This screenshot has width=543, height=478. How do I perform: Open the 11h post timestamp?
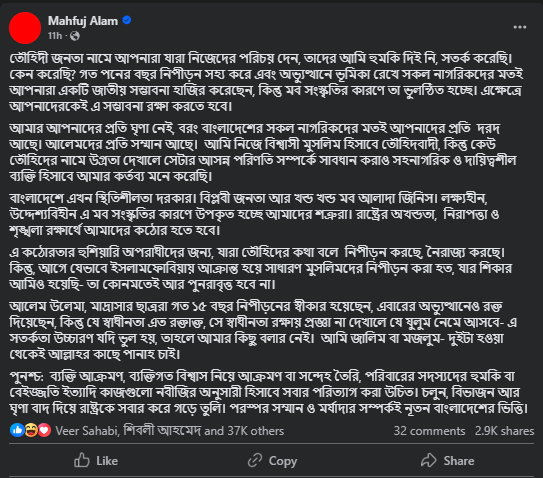(x=55, y=36)
